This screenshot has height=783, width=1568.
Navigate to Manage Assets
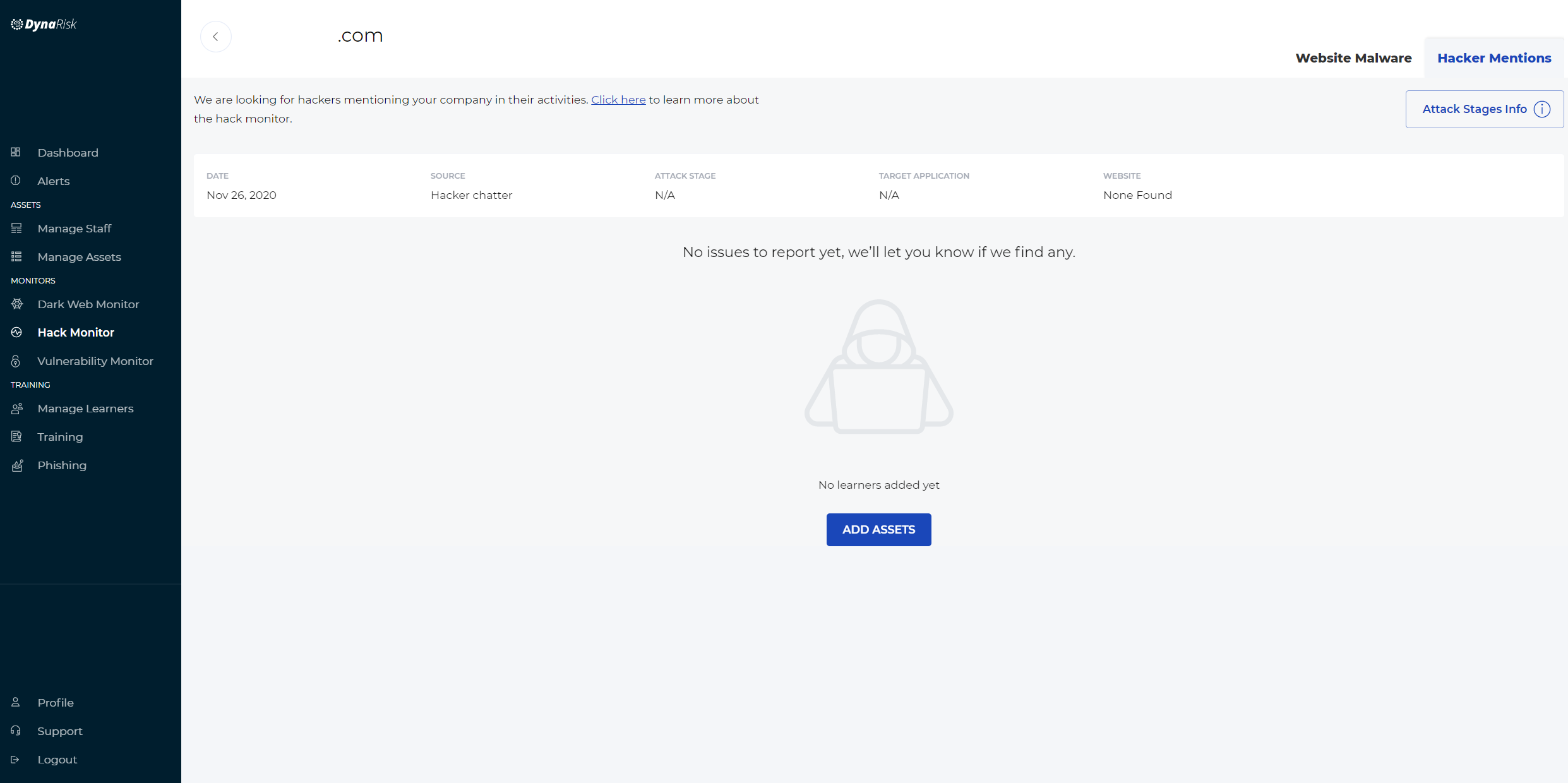(x=79, y=257)
